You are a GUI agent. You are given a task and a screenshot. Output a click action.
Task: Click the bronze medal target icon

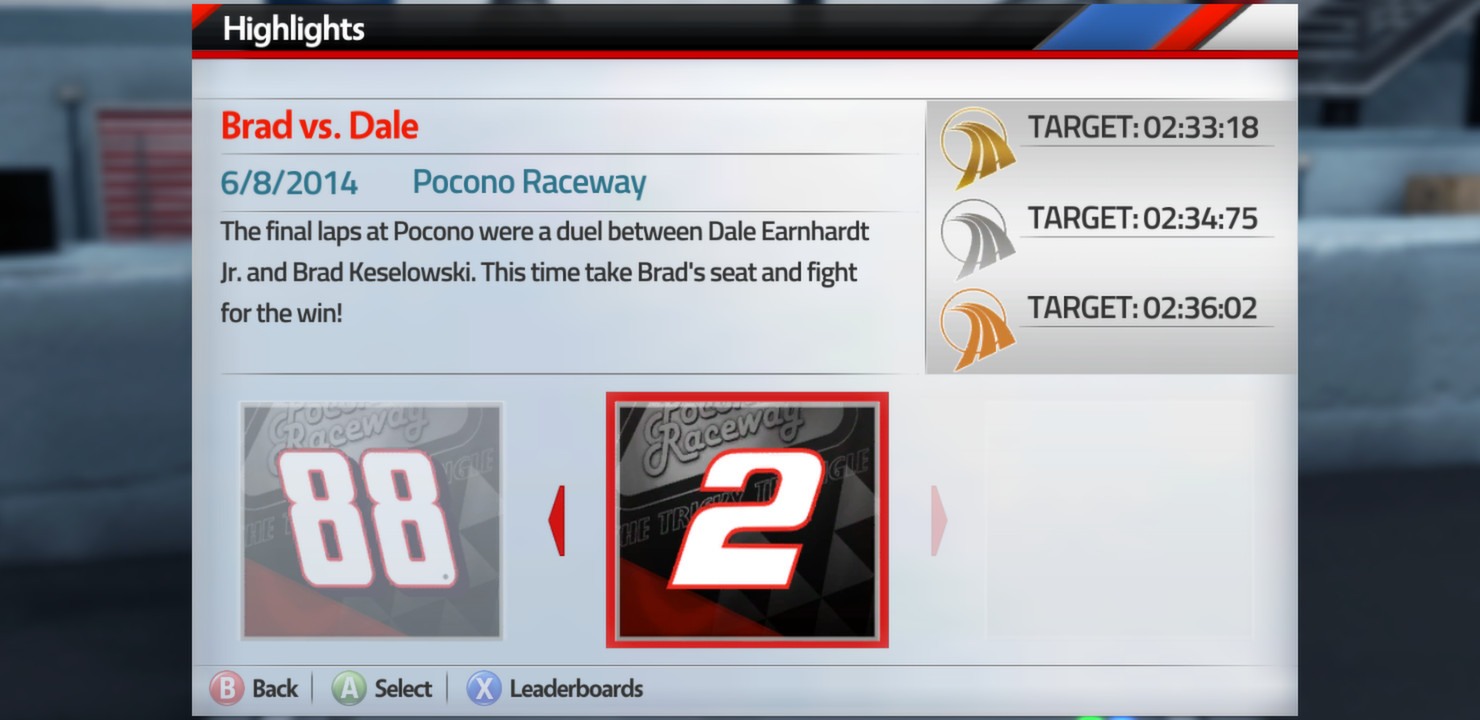(978, 329)
